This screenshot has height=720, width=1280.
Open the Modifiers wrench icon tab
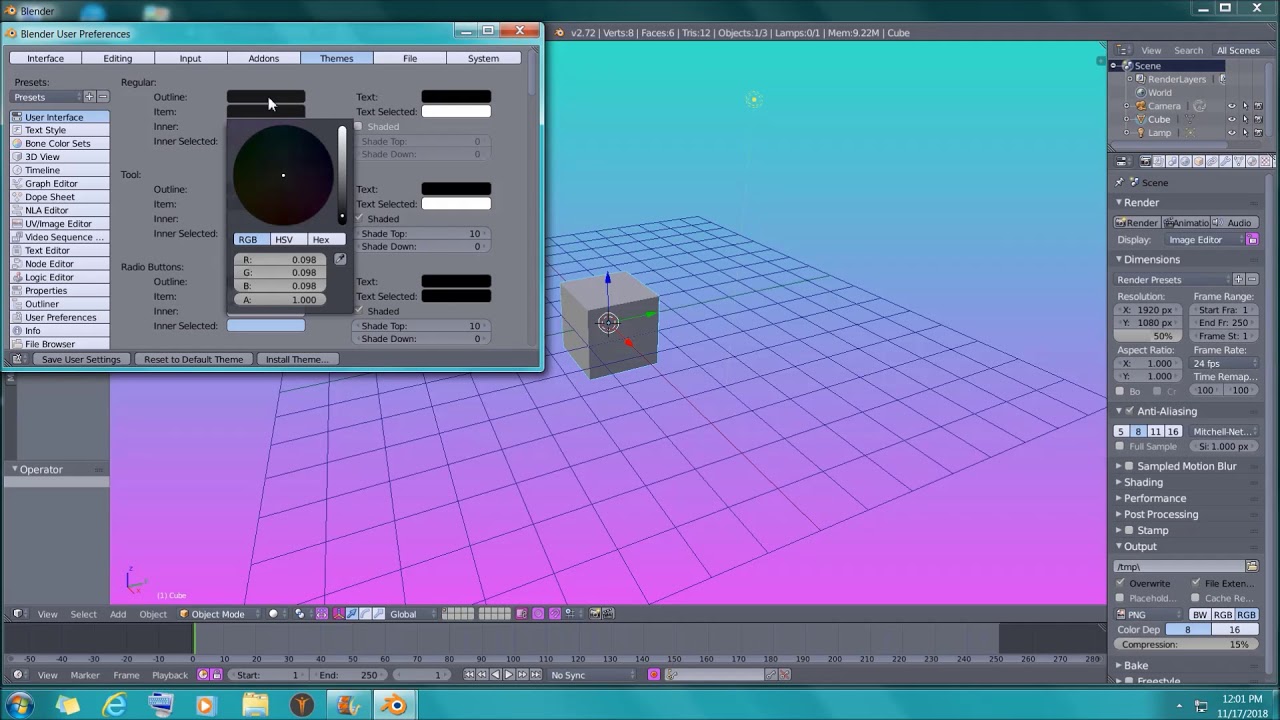coord(1225,161)
